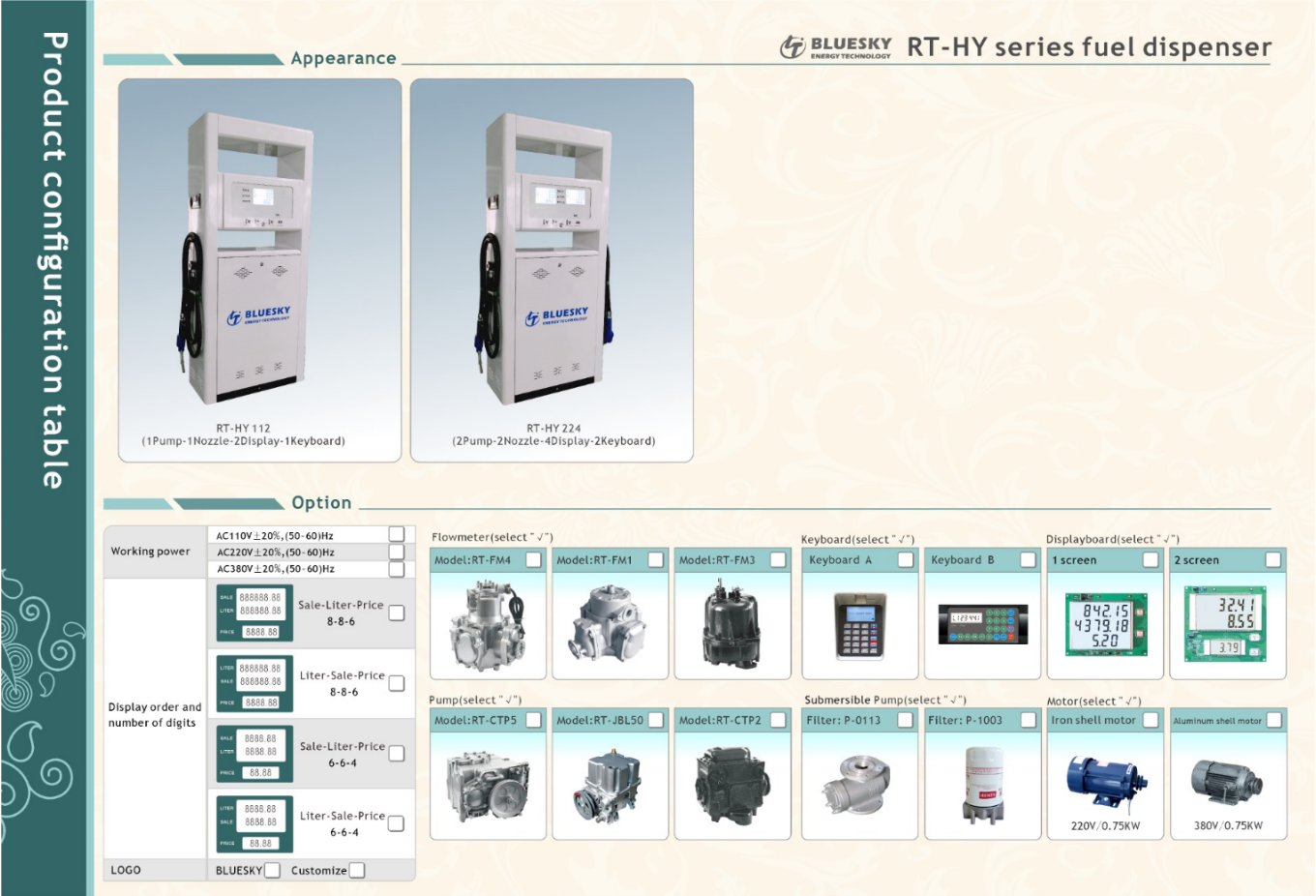The image size is (1316, 896).
Task: Click the gray aluminum shell motor image
Action: pyautogui.click(x=1226, y=782)
